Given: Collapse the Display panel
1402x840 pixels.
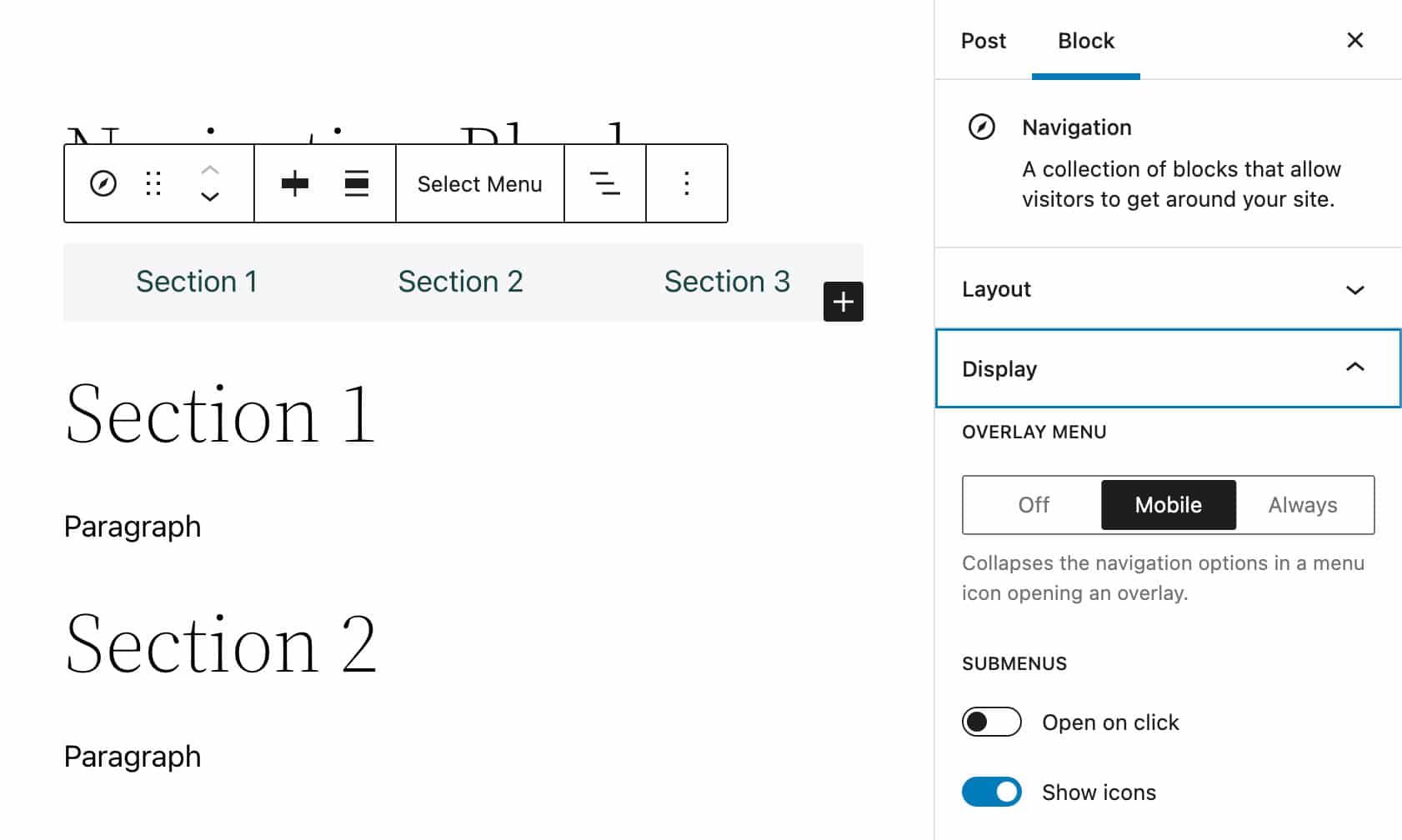Looking at the screenshot, I should [x=1167, y=368].
